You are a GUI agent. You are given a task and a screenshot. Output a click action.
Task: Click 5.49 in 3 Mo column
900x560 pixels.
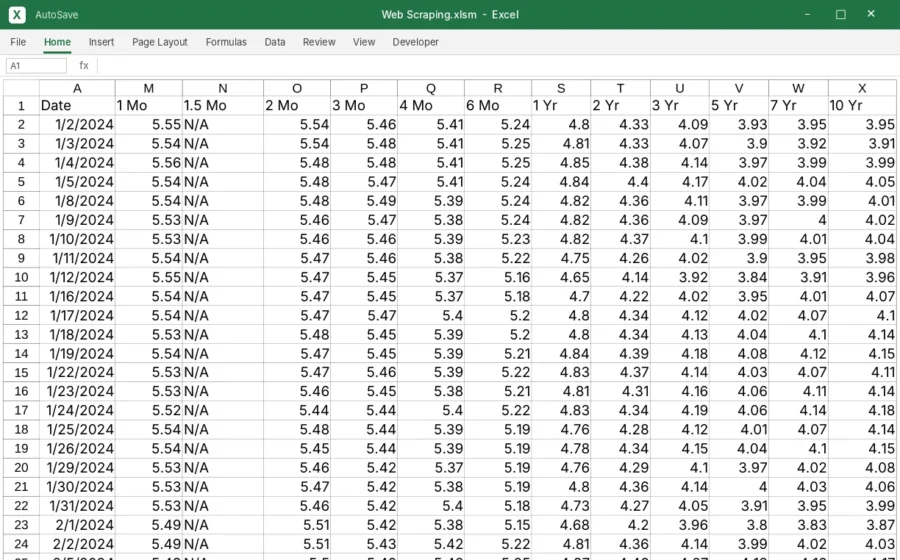[364, 201]
